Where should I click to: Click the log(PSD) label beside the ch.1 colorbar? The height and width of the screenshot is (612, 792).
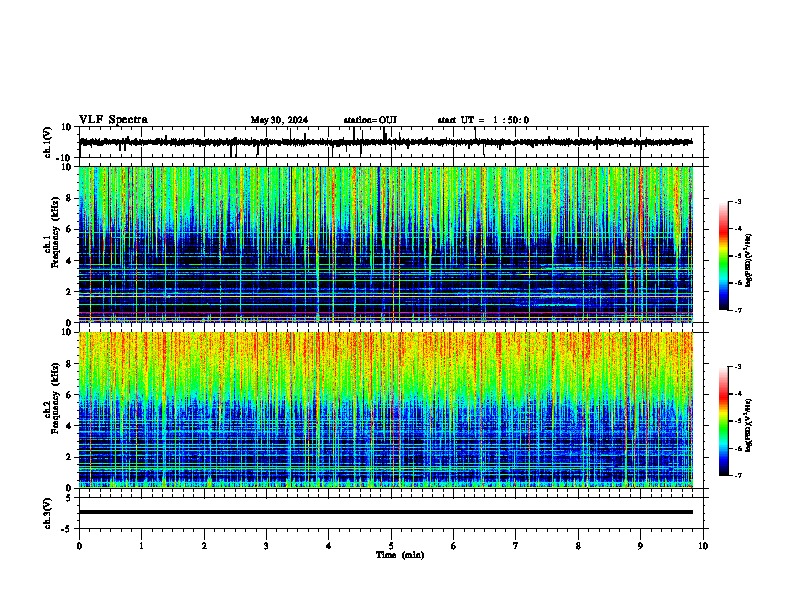(x=748, y=260)
